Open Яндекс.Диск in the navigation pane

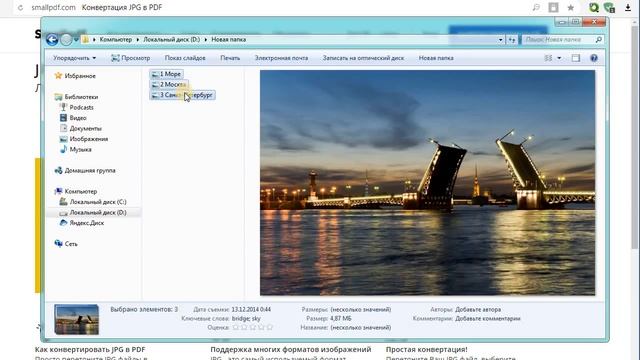tap(82, 223)
